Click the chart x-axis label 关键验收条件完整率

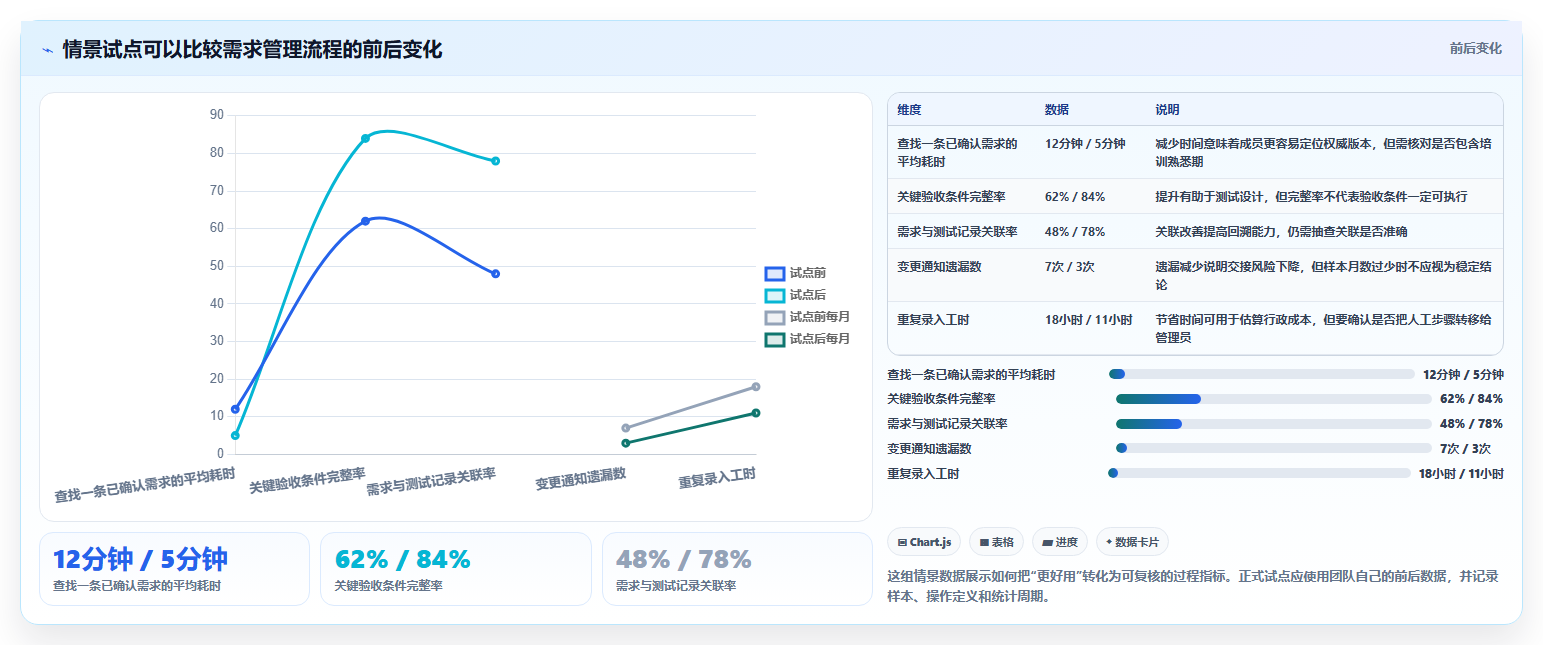point(307,480)
